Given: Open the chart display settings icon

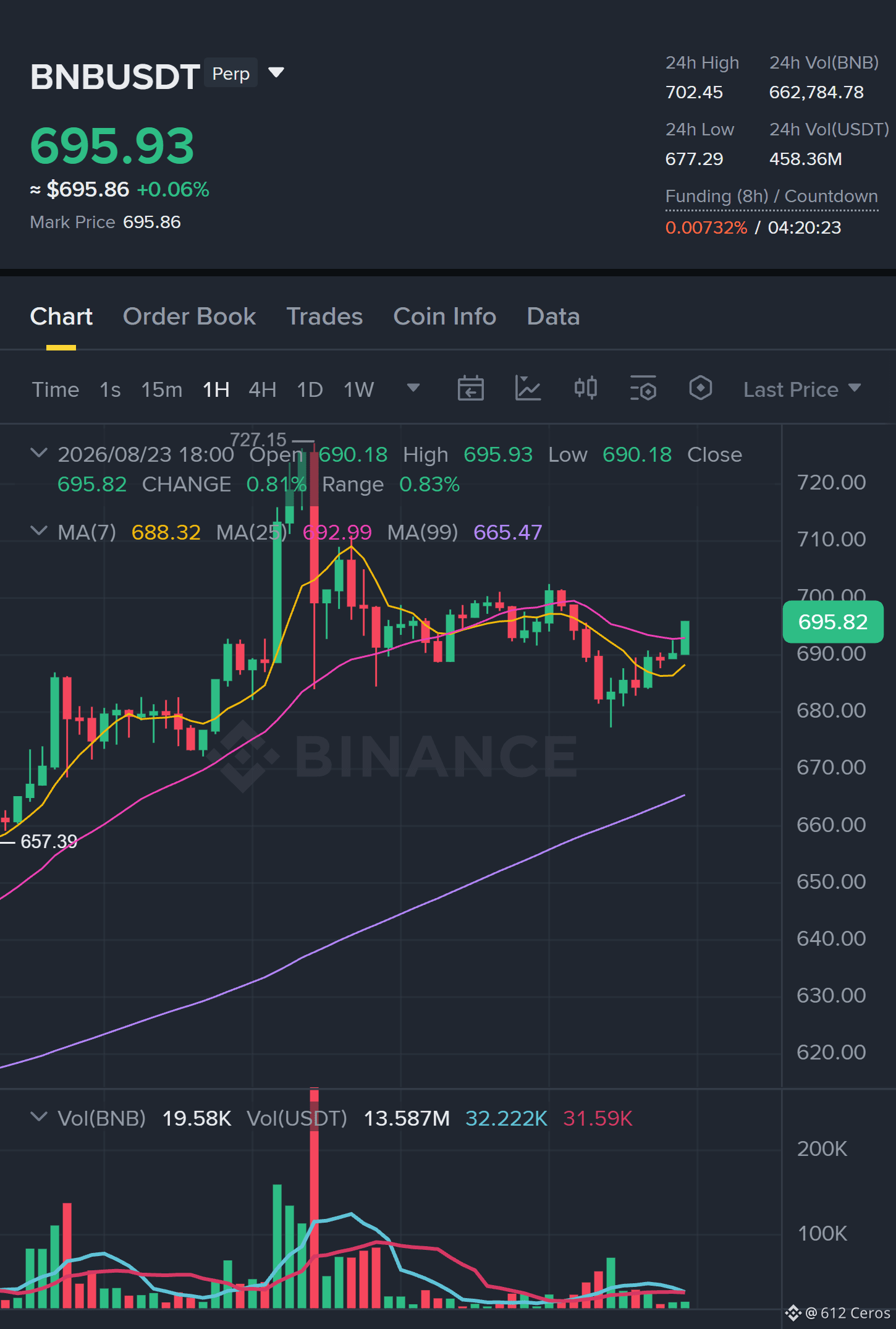Looking at the screenshot, I should 643,389.
